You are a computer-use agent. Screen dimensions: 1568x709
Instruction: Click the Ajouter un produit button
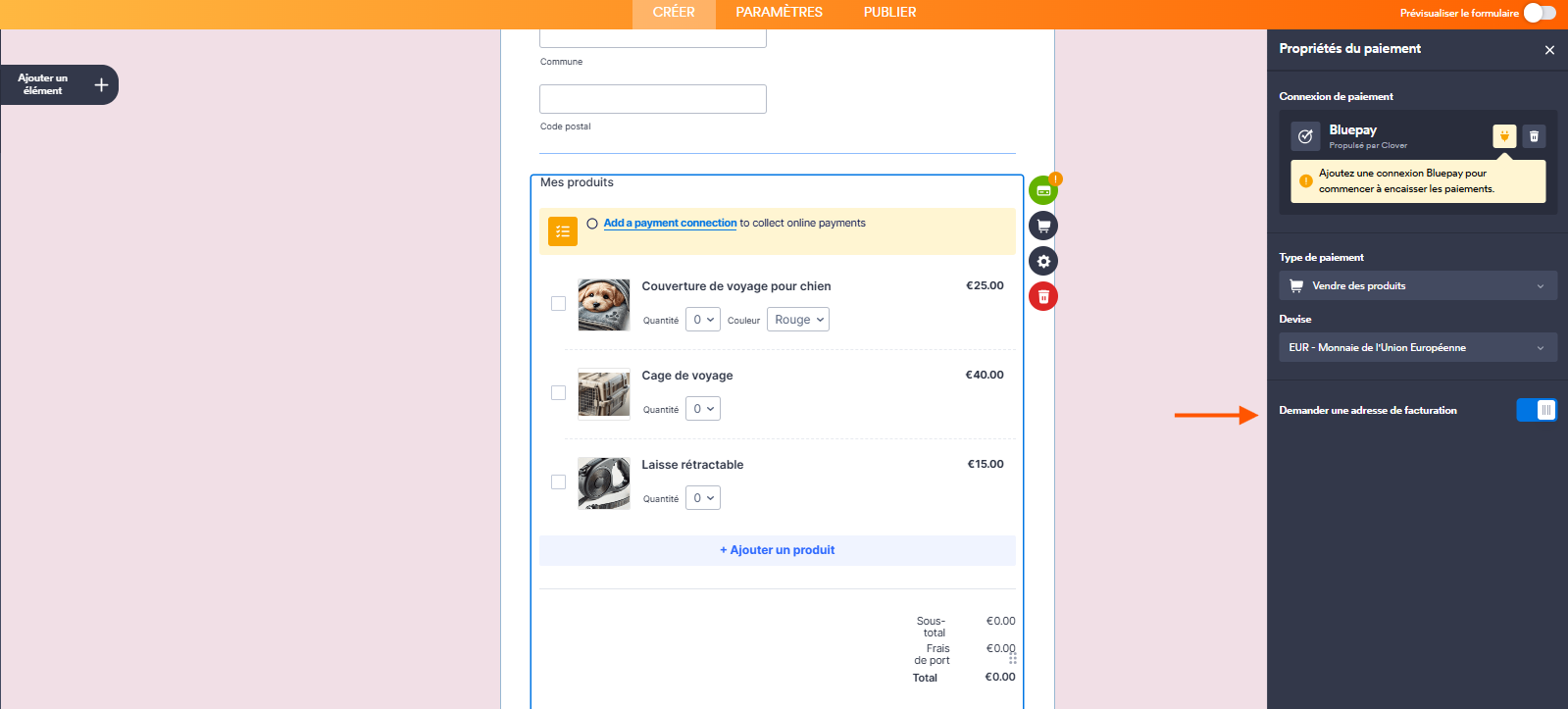777,550
